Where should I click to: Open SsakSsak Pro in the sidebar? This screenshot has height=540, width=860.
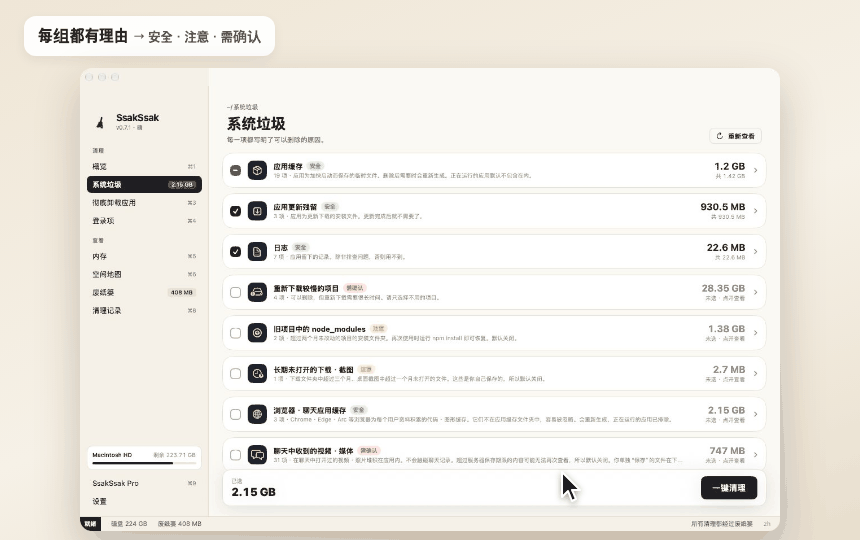click(x=144, y=483)
